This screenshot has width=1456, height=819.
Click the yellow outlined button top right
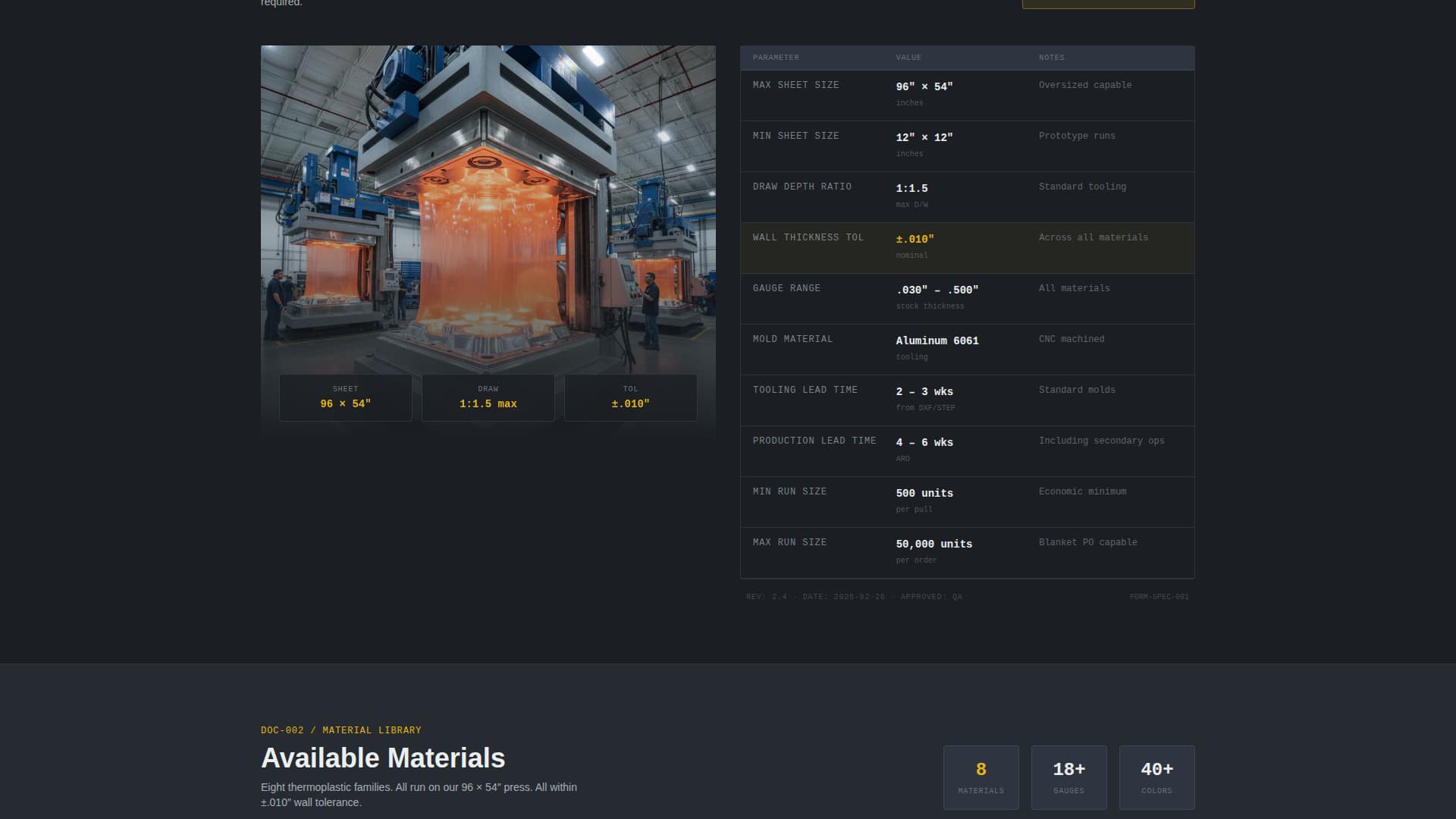1108,4
